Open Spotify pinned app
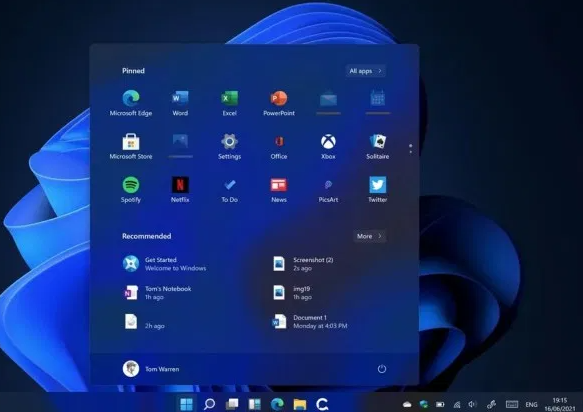Image resolution: width=583 pixels, height=412 pixels. 131,190
